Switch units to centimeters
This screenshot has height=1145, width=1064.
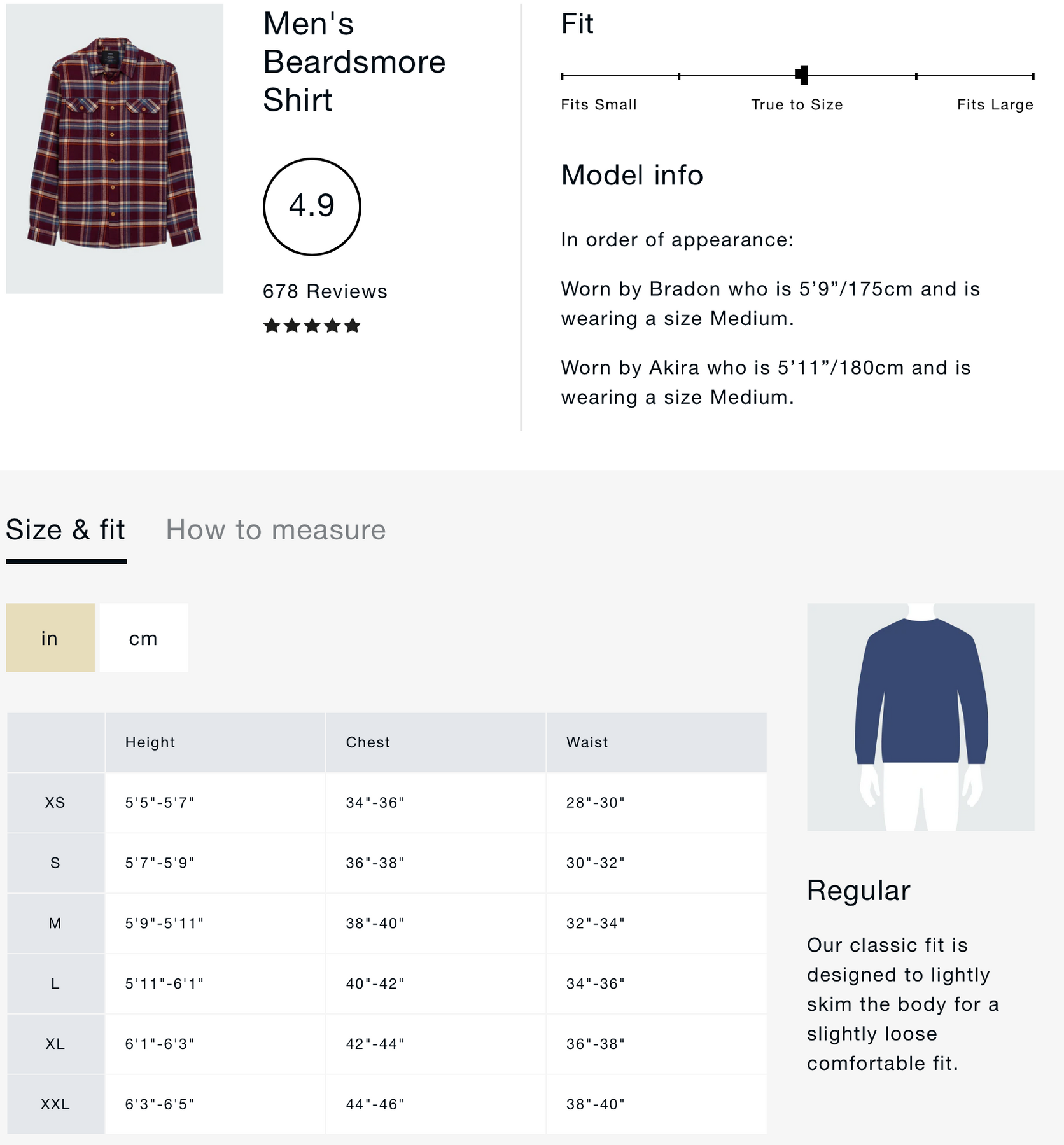coord(144,638)
